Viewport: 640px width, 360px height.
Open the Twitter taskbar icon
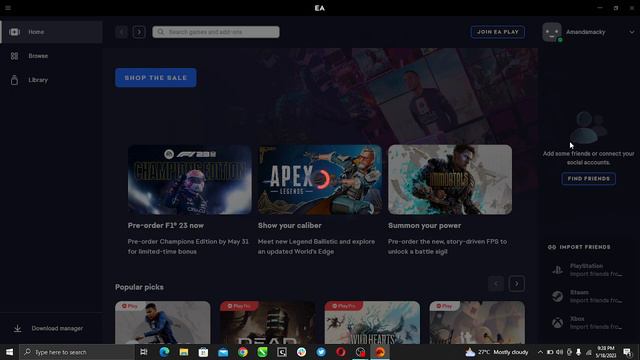pyautogui.click(x=321, y=352)
